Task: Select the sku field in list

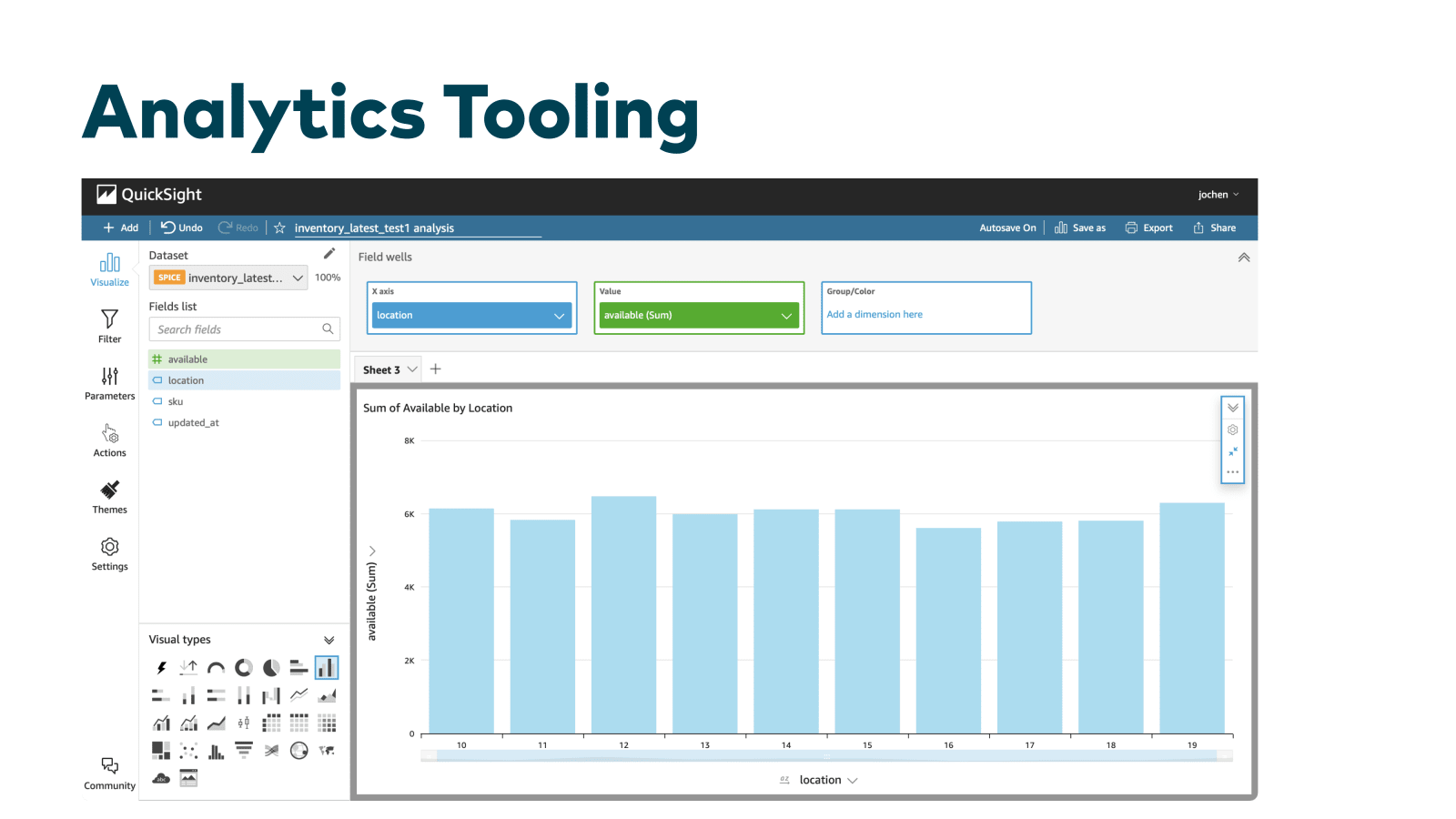Action: (245, 401)
